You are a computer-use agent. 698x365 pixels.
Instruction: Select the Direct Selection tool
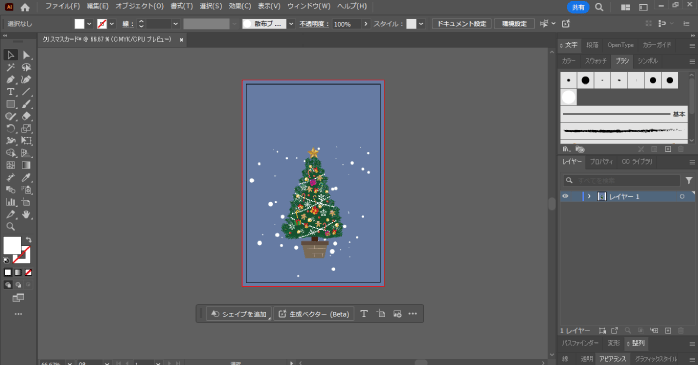(x=26, y=55)
